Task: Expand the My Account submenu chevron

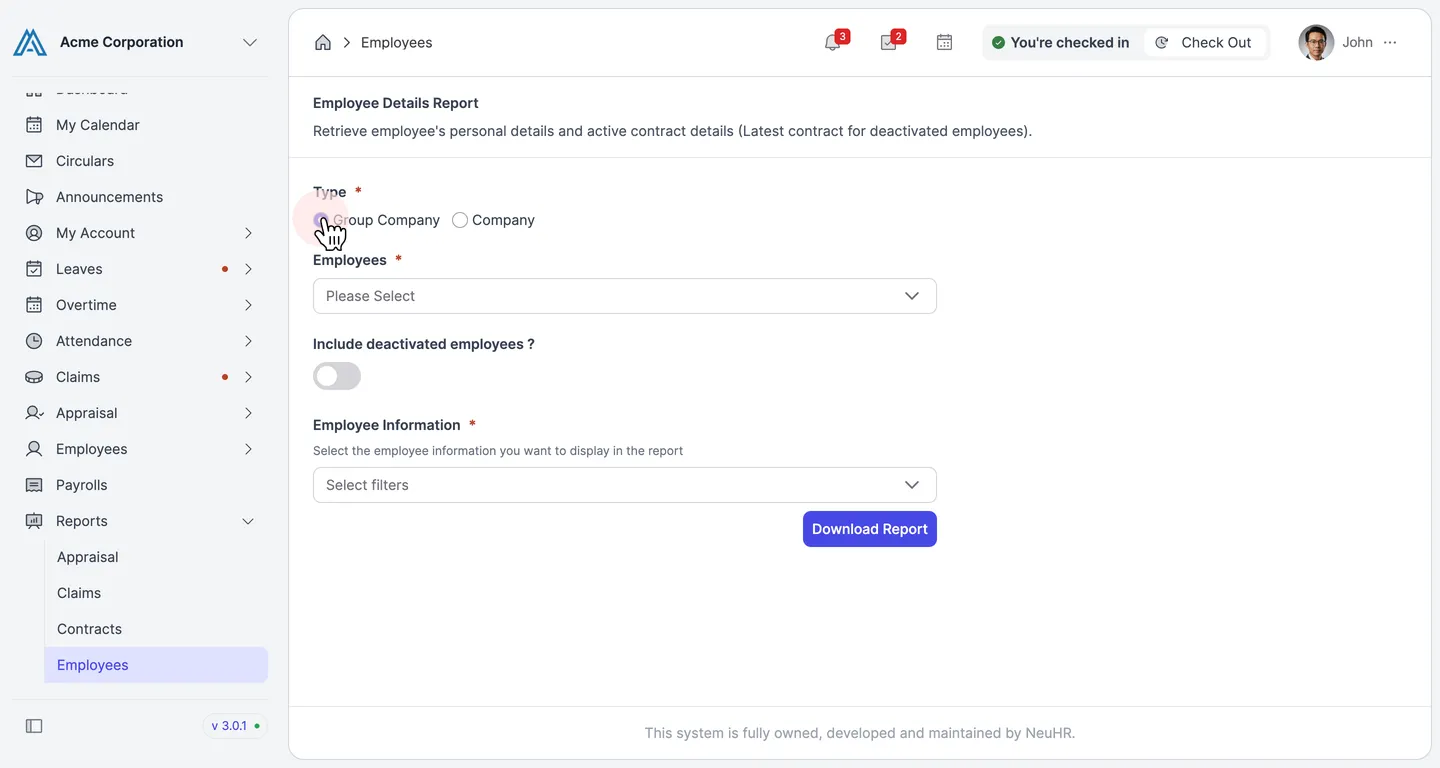Action: (248, 233)
